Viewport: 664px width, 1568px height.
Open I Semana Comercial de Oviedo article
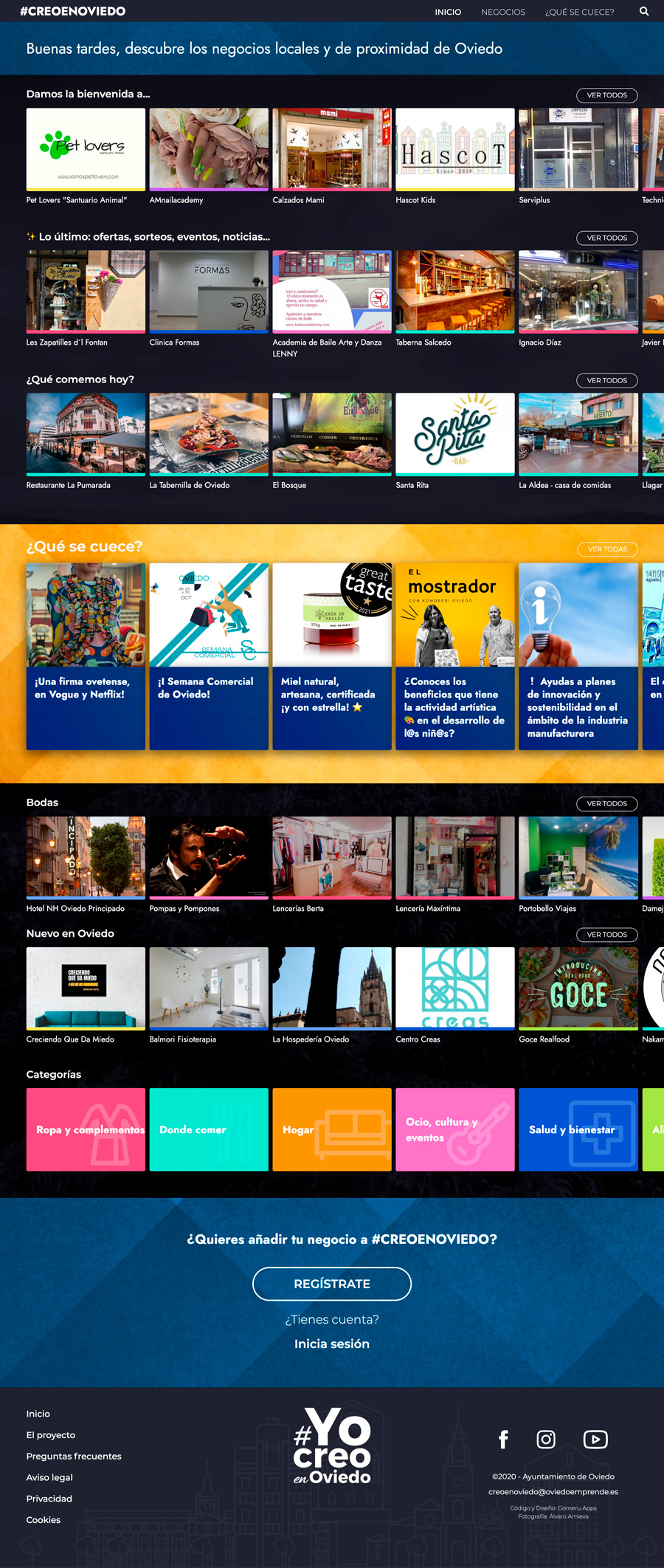(x=209, y=656)
